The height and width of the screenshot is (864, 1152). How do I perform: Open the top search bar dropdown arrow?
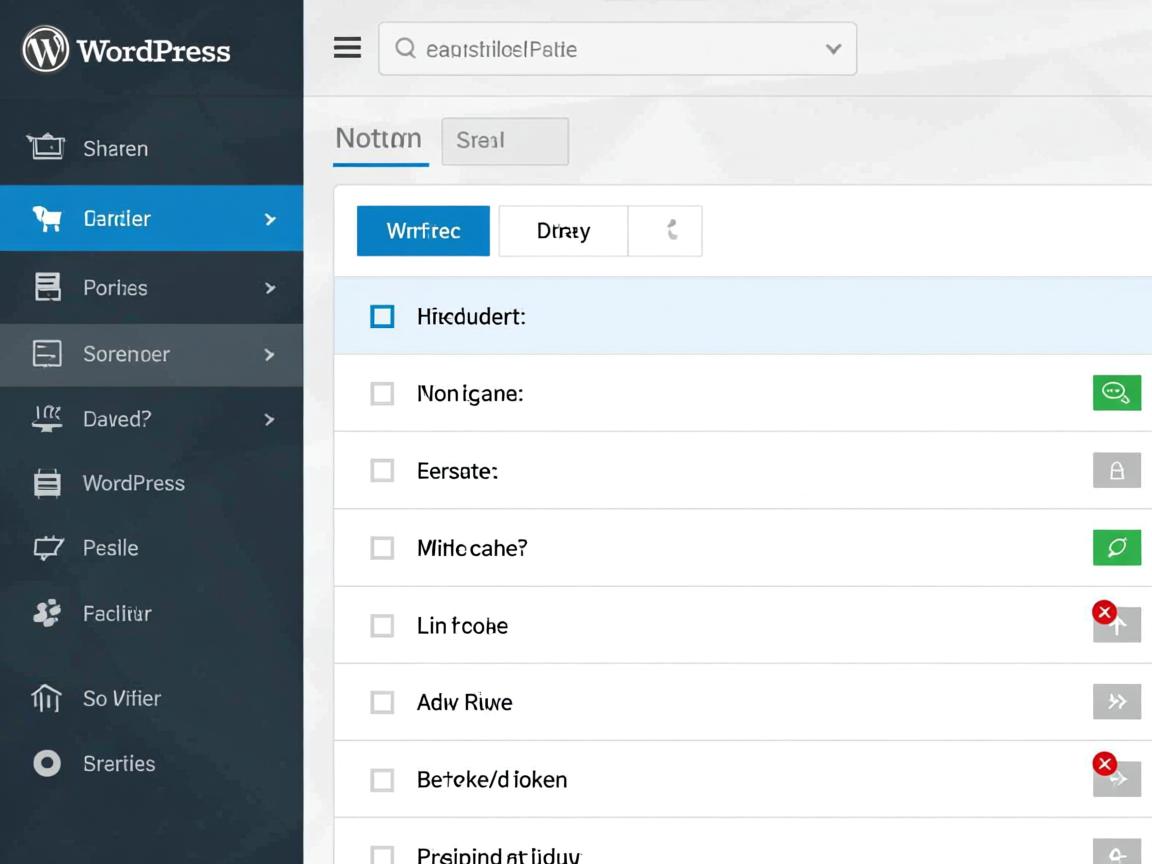pyautogui.click(x=832, y=49)
